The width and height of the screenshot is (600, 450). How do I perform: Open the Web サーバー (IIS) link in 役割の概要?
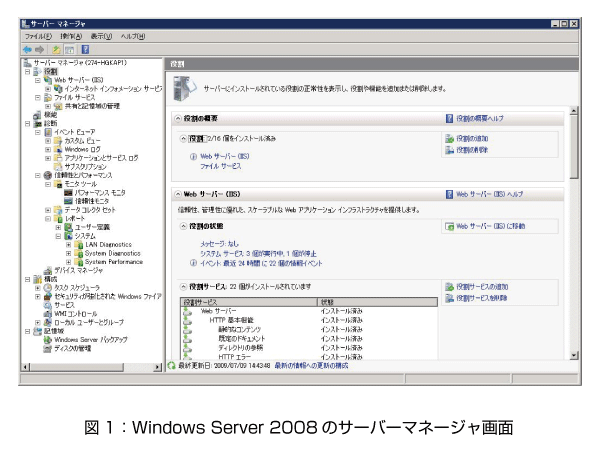[225, 156]
